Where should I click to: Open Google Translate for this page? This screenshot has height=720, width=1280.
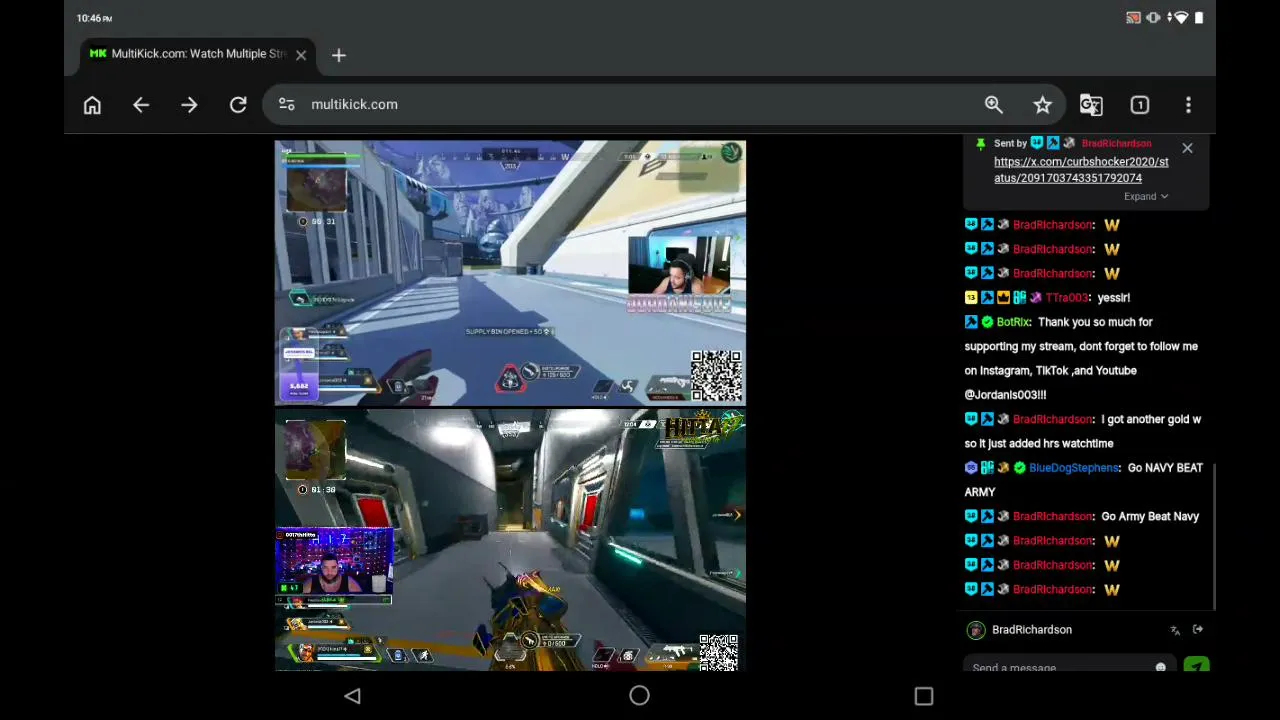point(1091,105)
